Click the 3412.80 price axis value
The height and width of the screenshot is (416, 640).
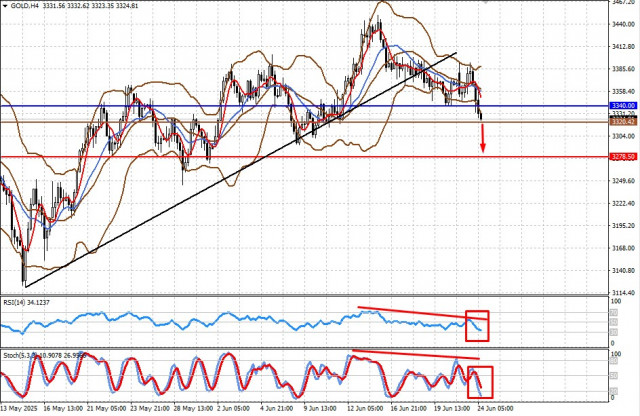(624, 47)
